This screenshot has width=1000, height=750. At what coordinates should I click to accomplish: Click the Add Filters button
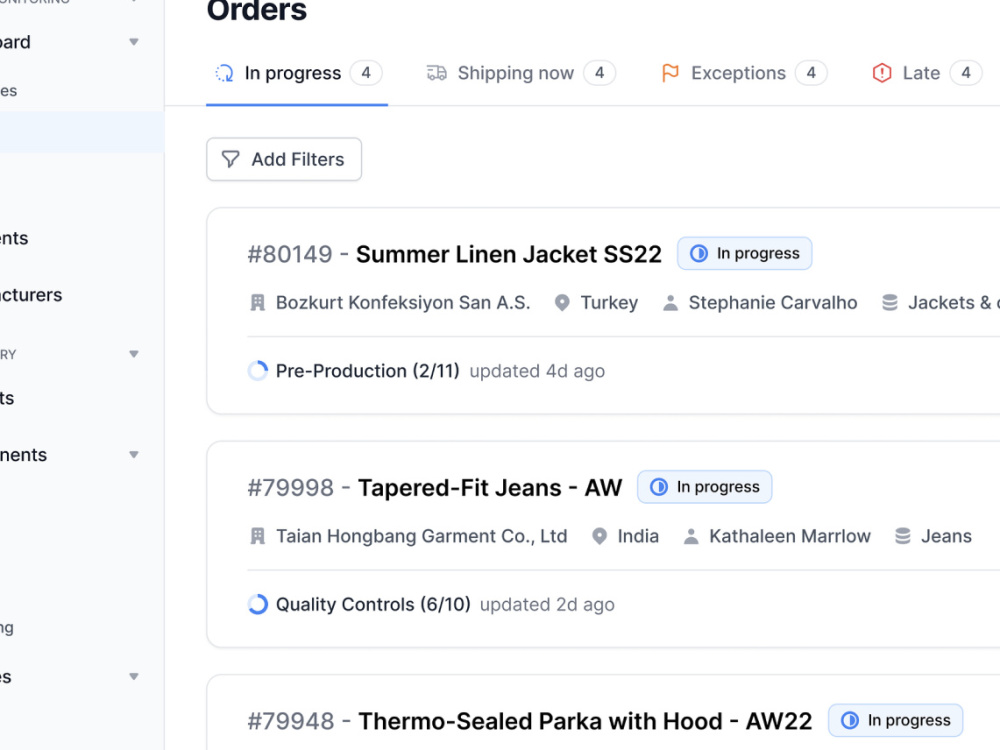(284, 159)
